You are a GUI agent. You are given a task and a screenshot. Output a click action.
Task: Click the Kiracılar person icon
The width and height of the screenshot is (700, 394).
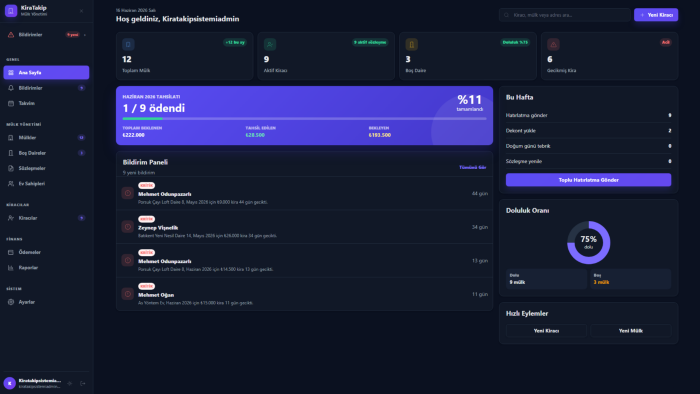(11, 218)
